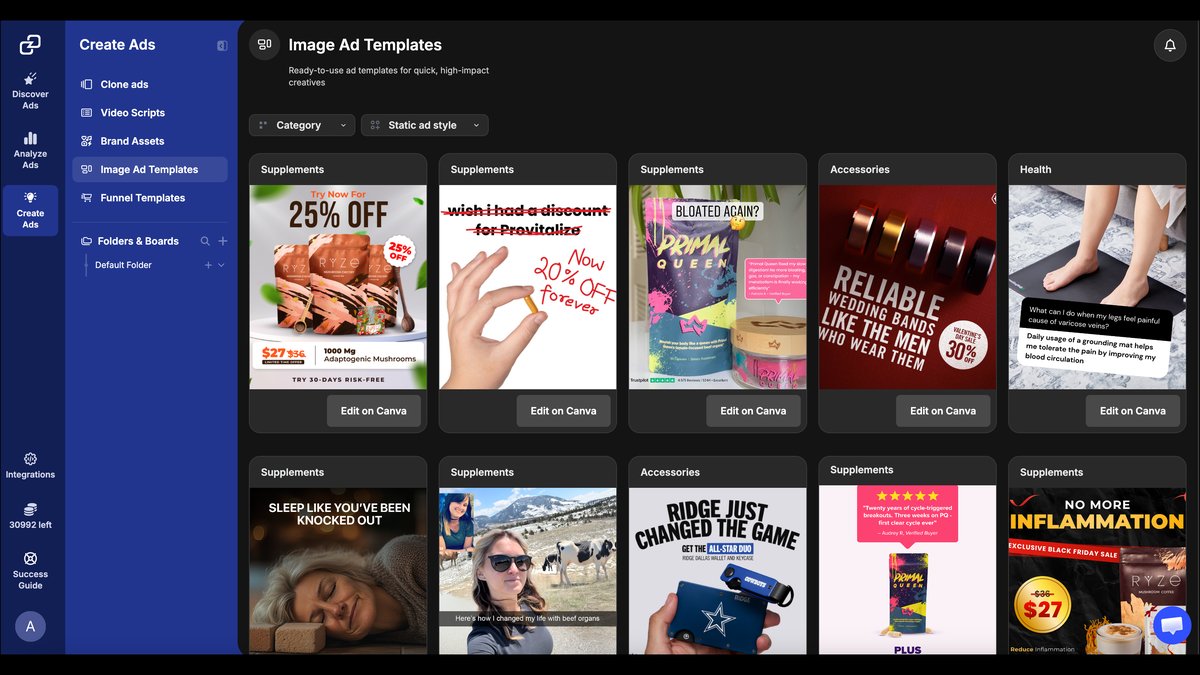This screenshot has width=1200, height=675.
Task: Open Ryze 25% OFF ad thumbnail
Action: pyautogui.click(x=338, y=287)
